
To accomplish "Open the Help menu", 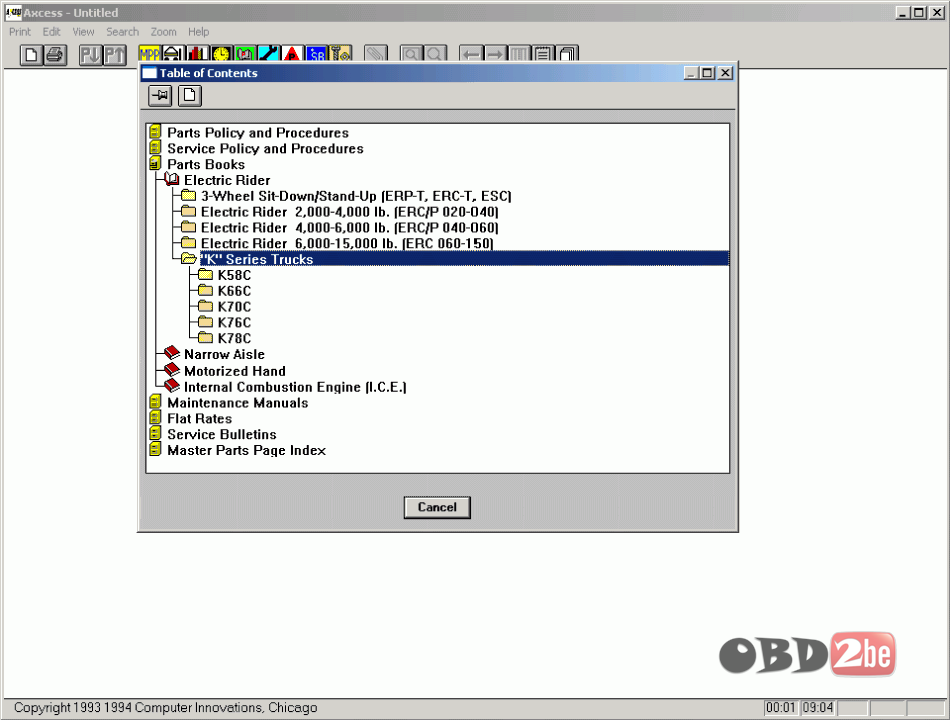I will [x=198, y=32].
